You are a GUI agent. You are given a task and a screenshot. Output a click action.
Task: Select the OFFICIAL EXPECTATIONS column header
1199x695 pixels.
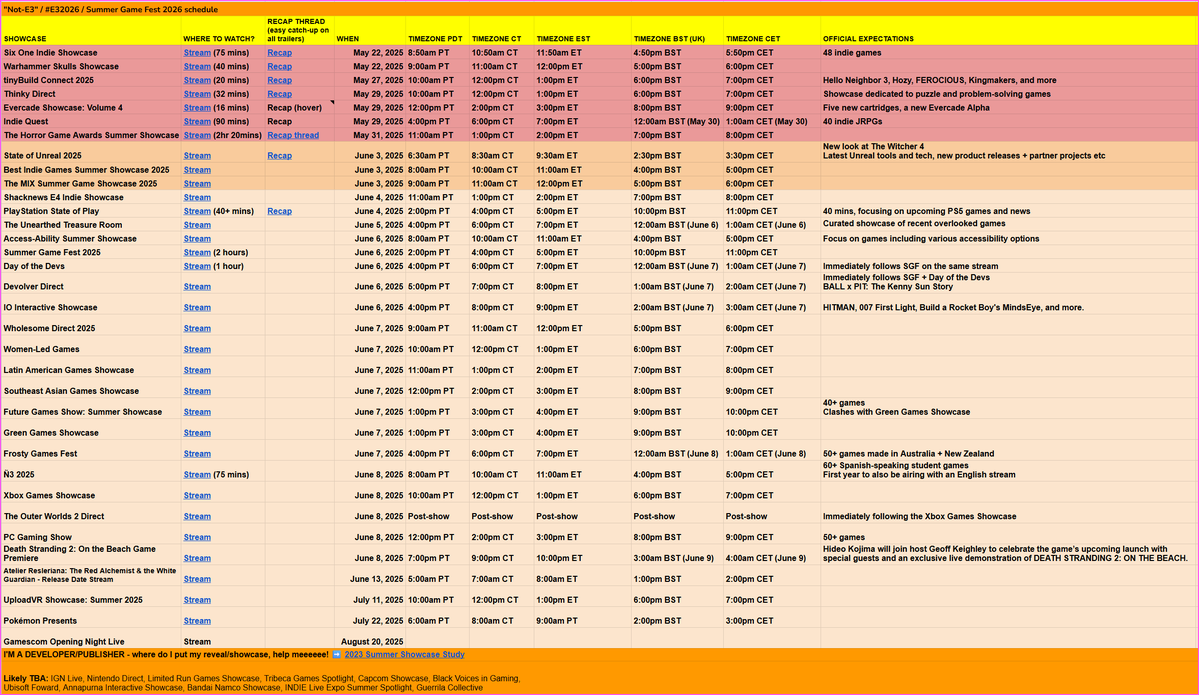[x=1009, y=31]
